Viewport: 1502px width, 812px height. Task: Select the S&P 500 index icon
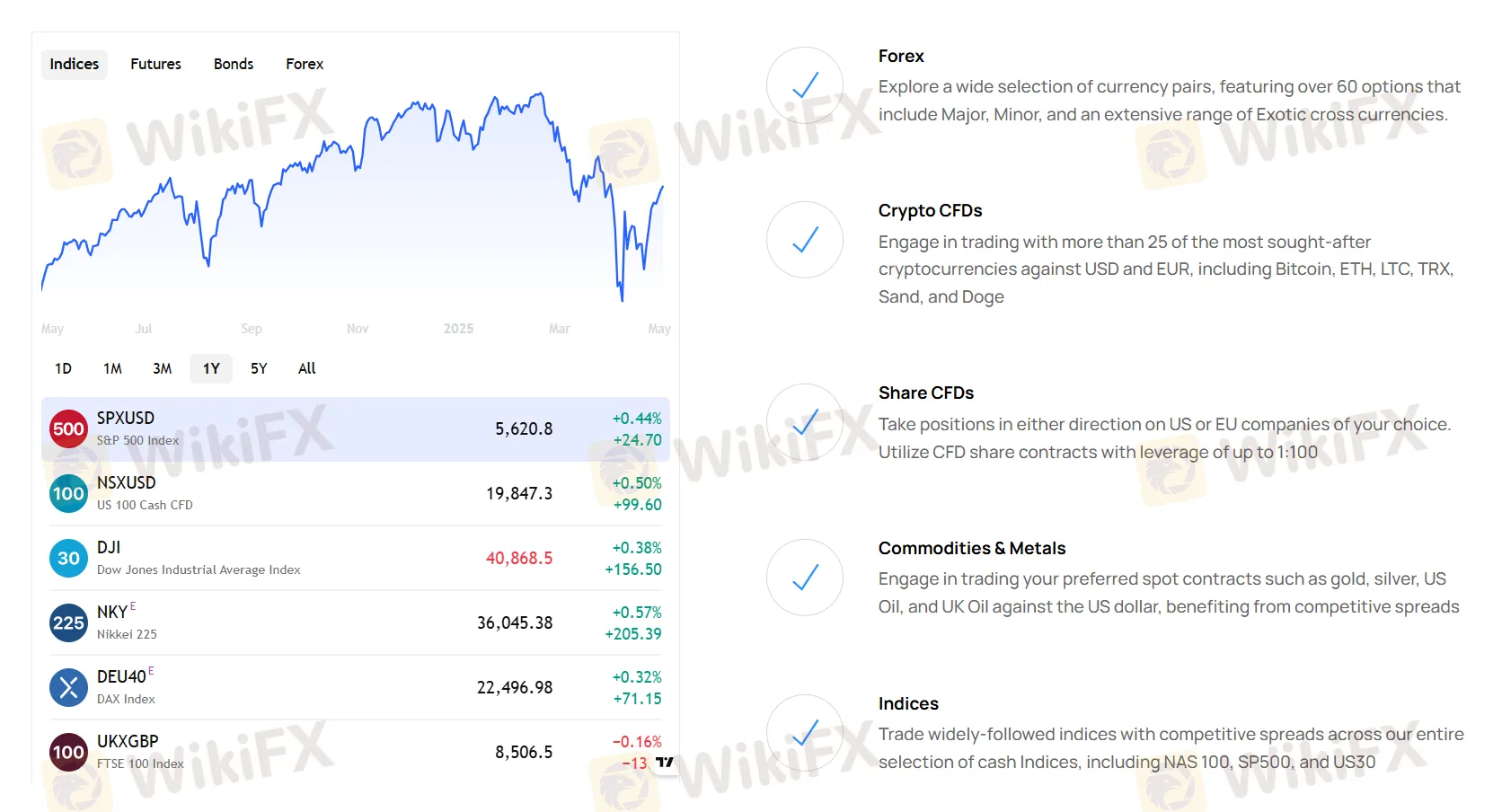[x=67, y=428]
